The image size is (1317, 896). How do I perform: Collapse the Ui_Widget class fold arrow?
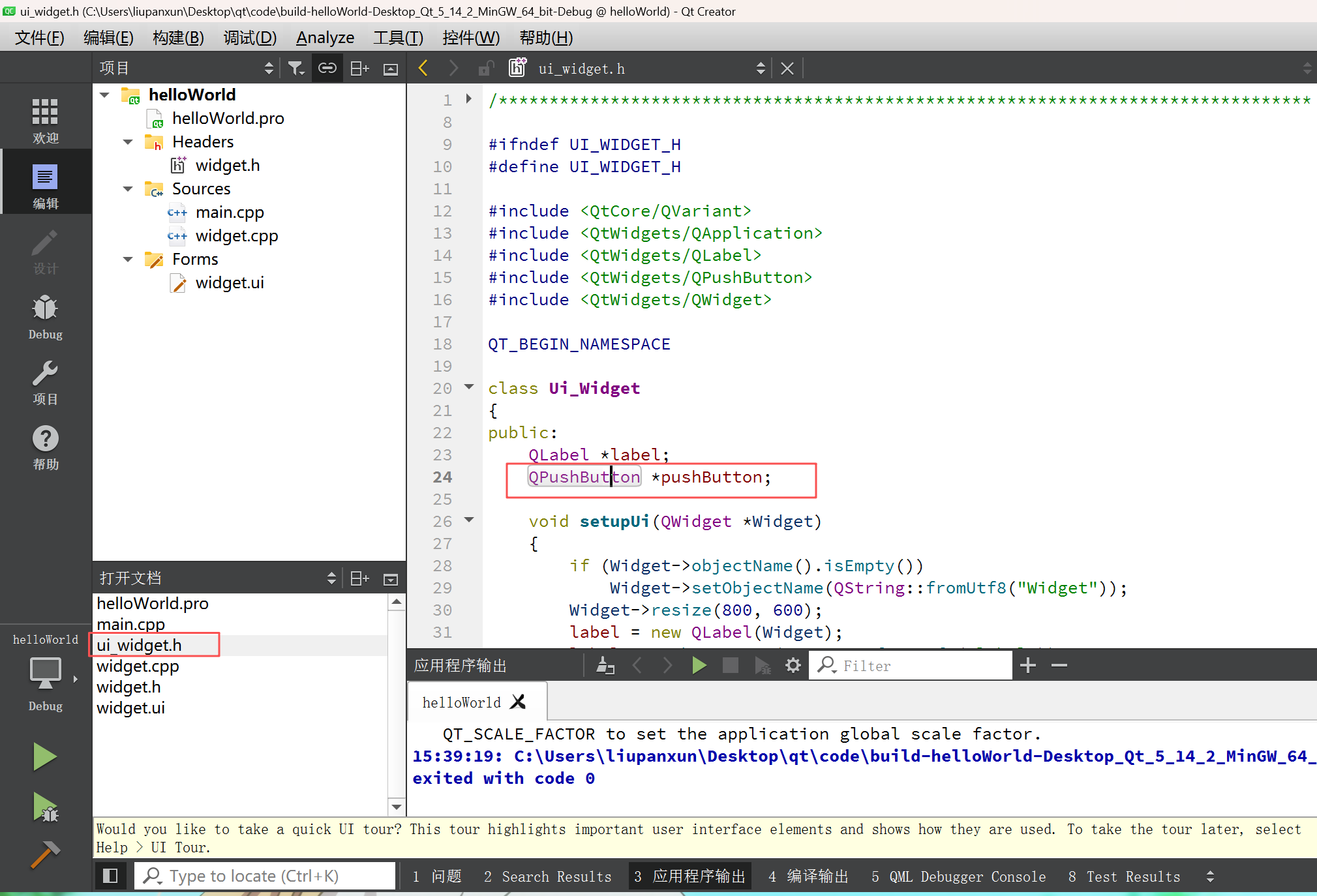pyautogui.click(x=469, y=387)
